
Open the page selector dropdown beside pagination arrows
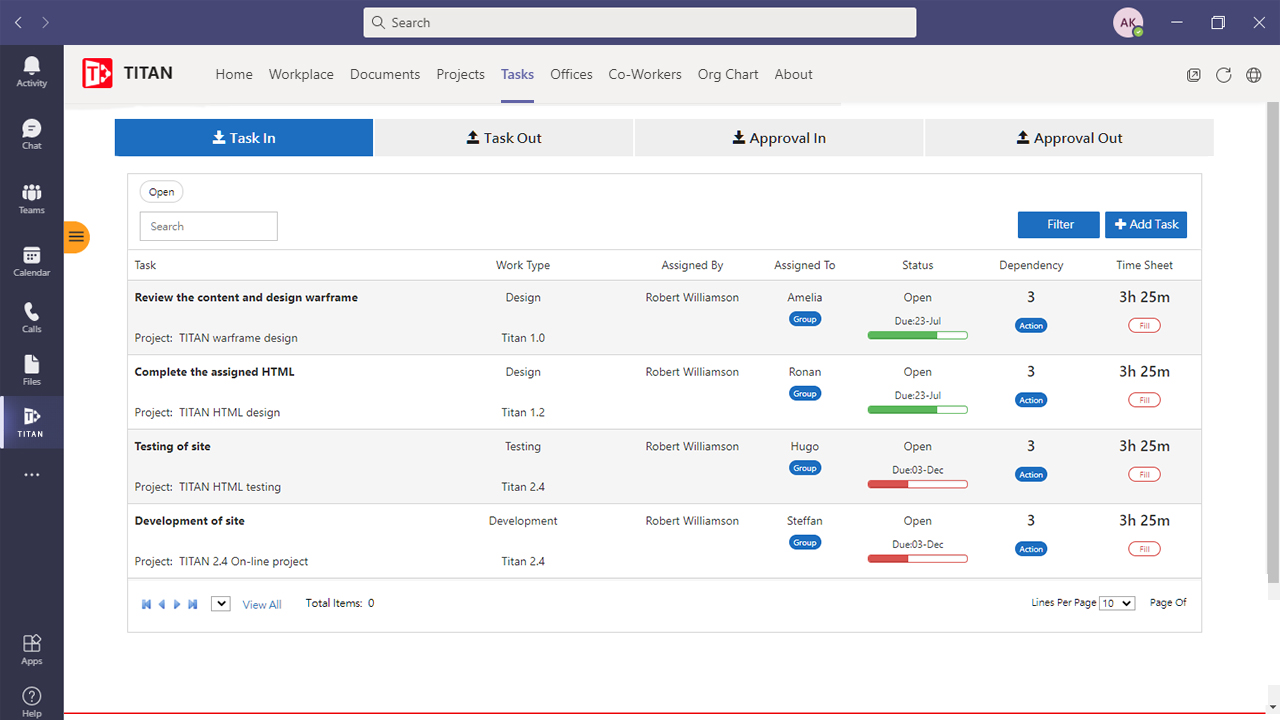coord(220,603)
